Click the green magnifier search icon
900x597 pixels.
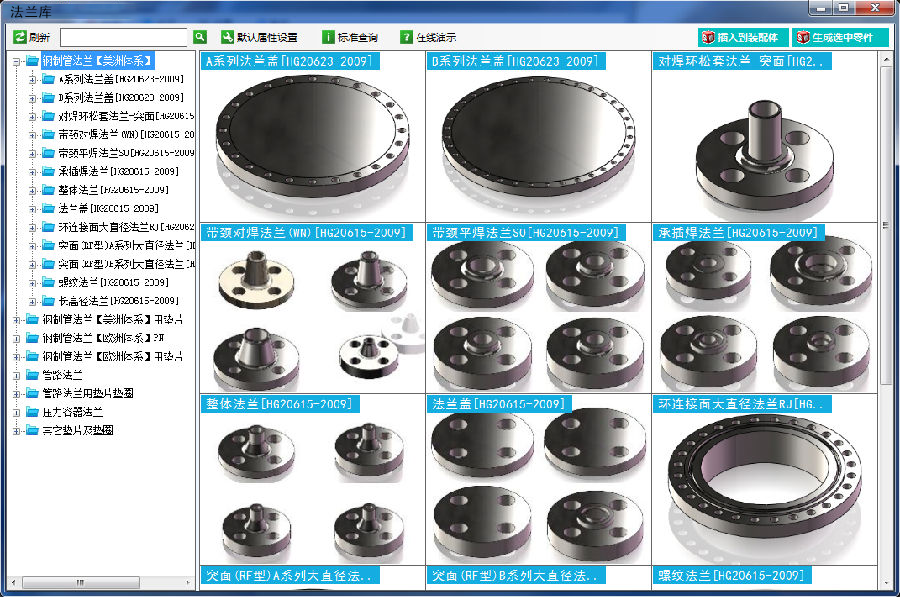(x=200, y=37)
